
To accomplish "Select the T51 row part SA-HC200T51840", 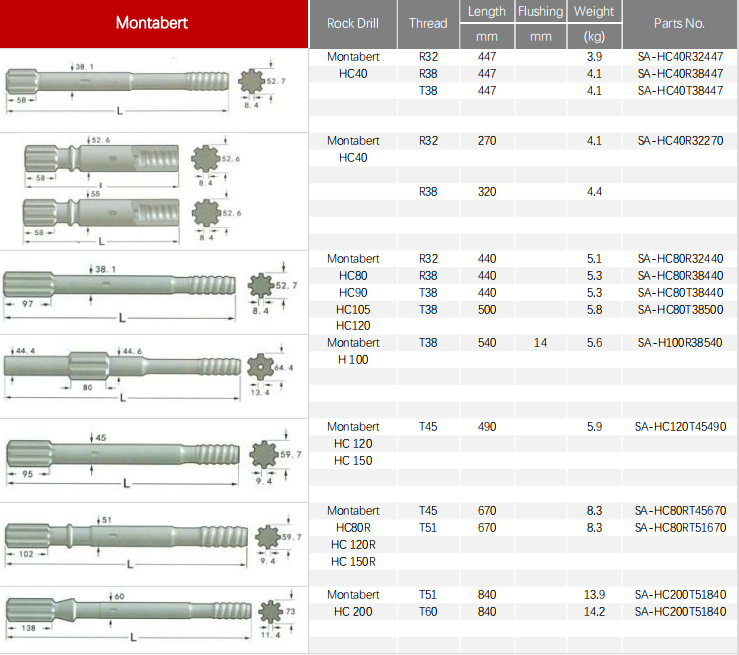I will (680, 595).
